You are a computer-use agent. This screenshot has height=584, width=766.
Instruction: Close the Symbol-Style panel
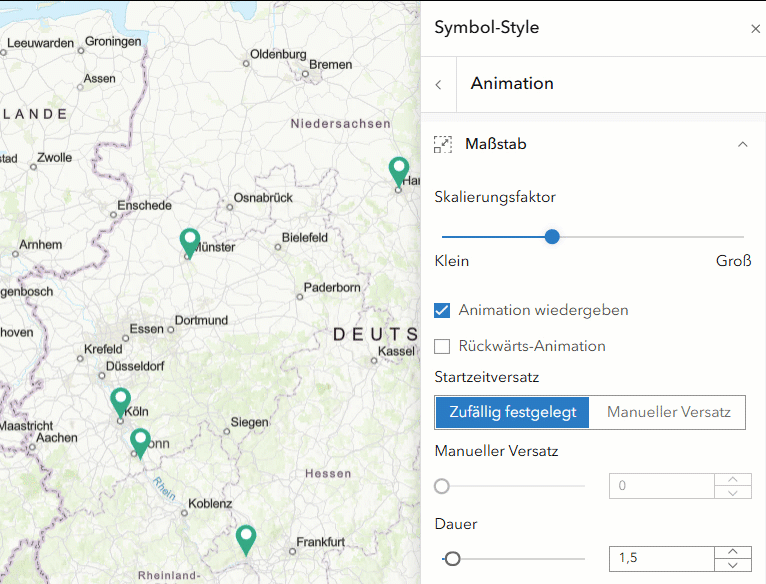coord(755,29)
